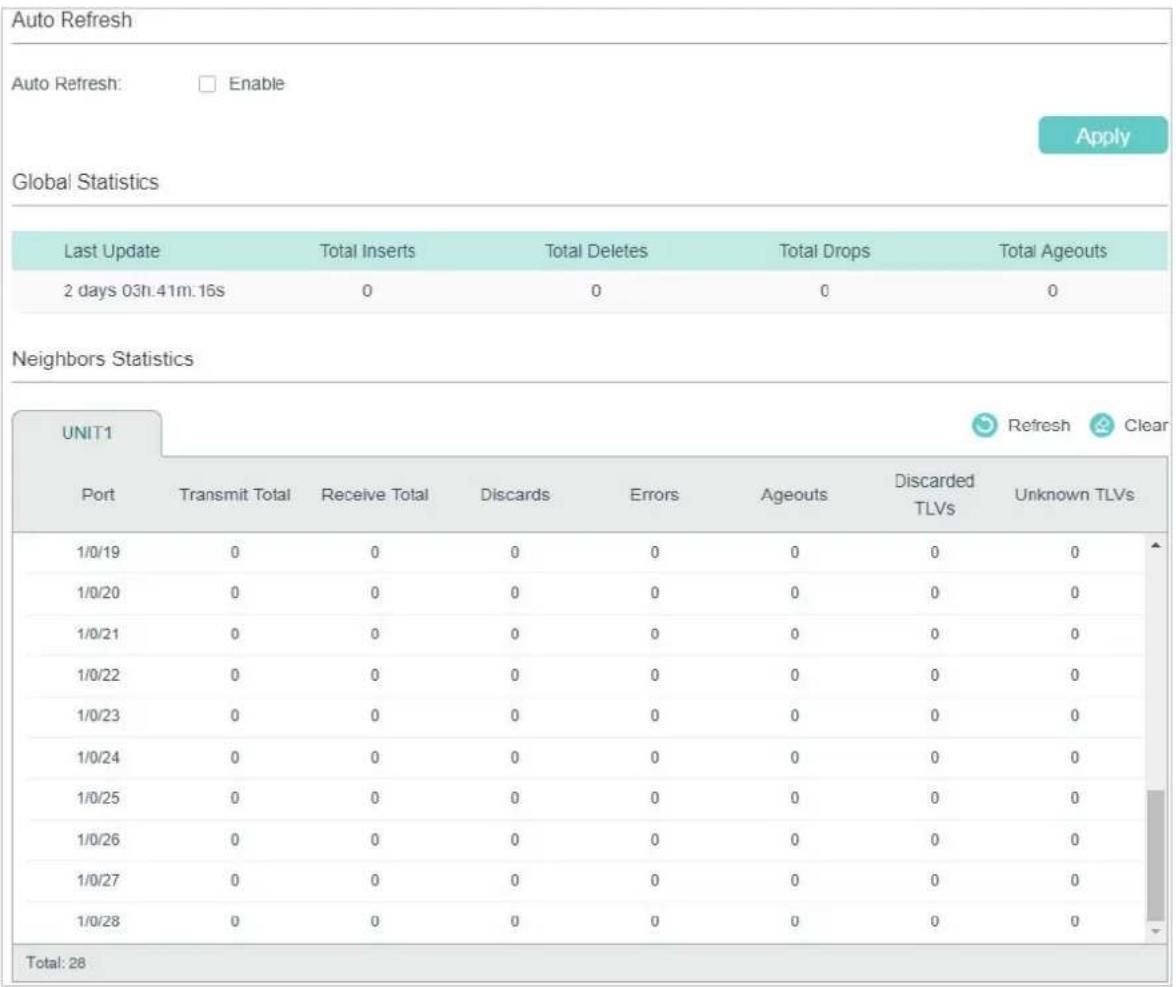Viewport: 1176px width, 987px height.
Task: Select the UNIT1 tab
Action: pos(87,433)
